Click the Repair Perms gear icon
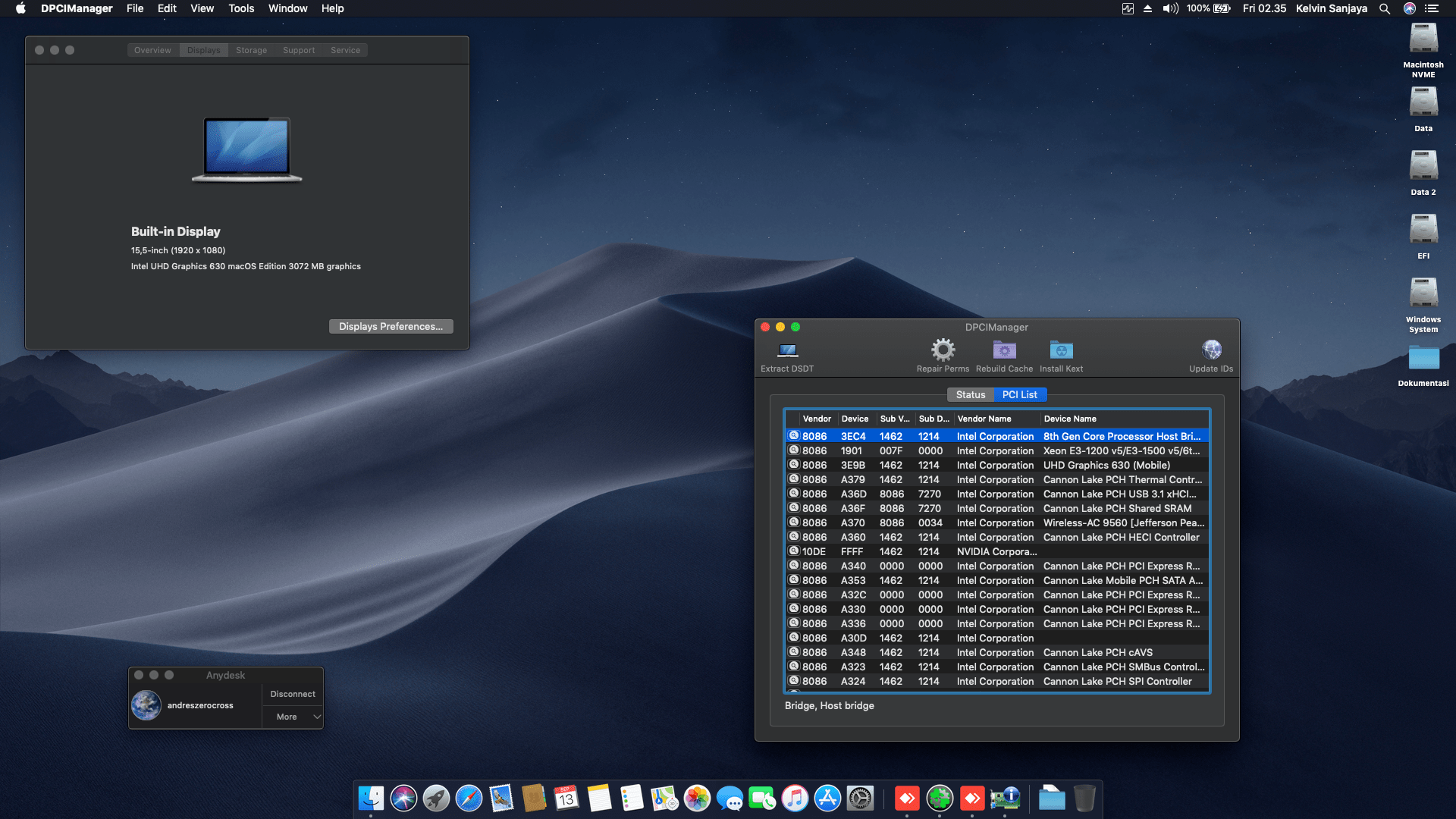Screen dimensions: 1456x819 click(x=943, y=350)
